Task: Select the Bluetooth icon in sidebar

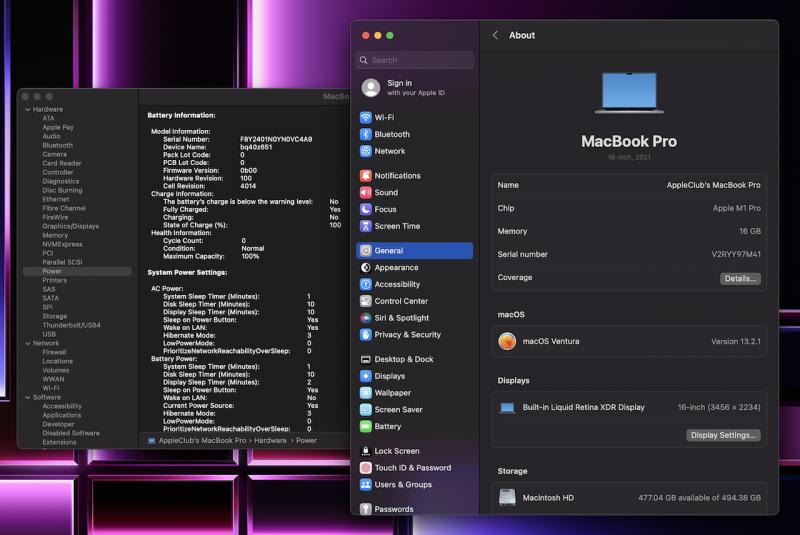Action: click(x=366, y=134)
